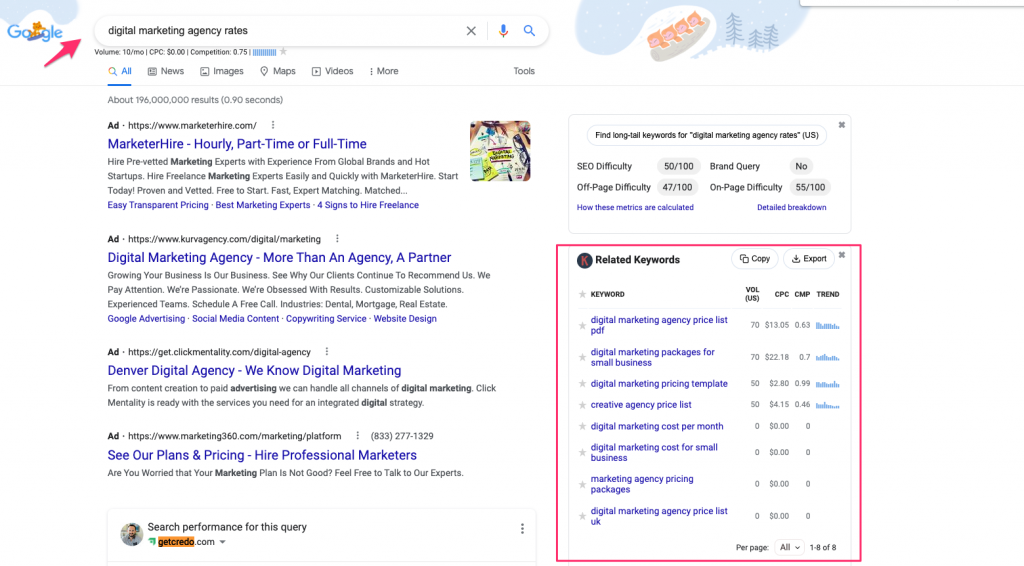
Task: Expand the More search menu
Action: [384, 71]
